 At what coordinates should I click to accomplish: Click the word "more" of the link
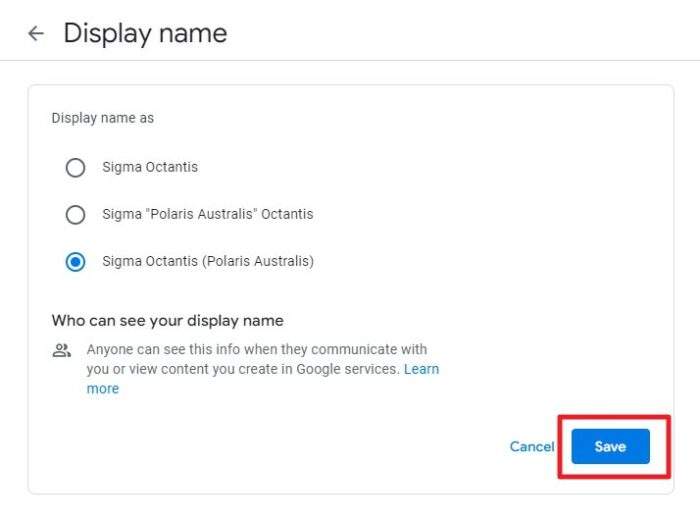[x=103, y=389]
